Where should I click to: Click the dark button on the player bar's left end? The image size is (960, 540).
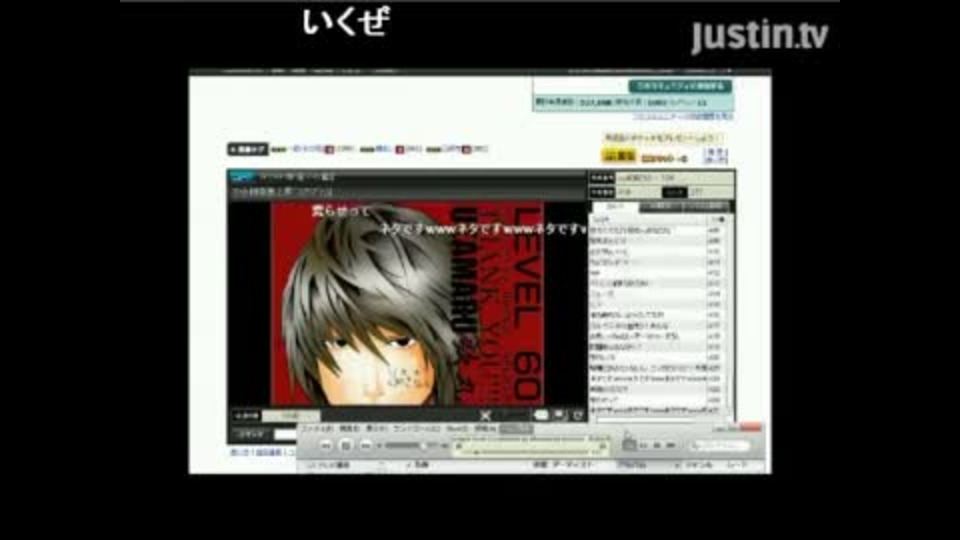coord(246,416)
